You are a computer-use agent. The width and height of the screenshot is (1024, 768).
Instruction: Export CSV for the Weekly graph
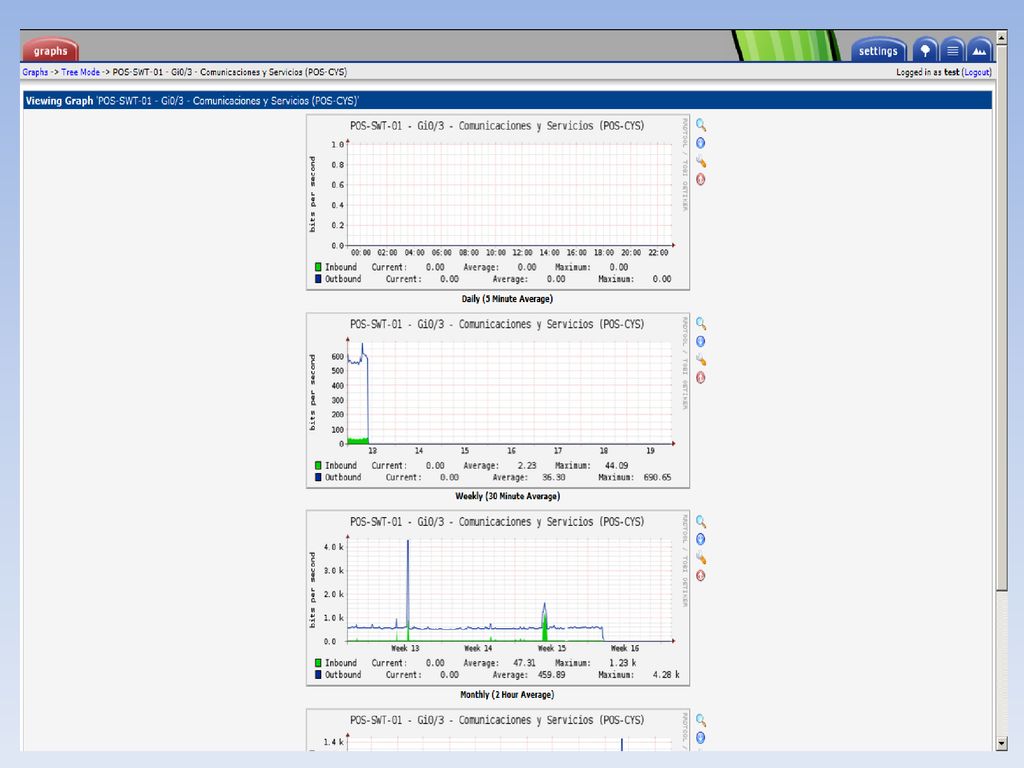(x=701, y=341)
